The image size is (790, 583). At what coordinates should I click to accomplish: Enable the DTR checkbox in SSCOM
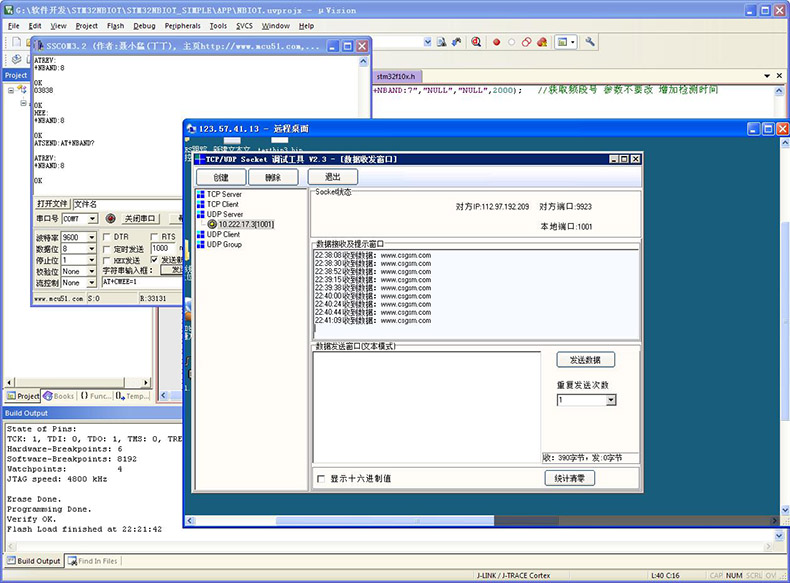point(106,236)
